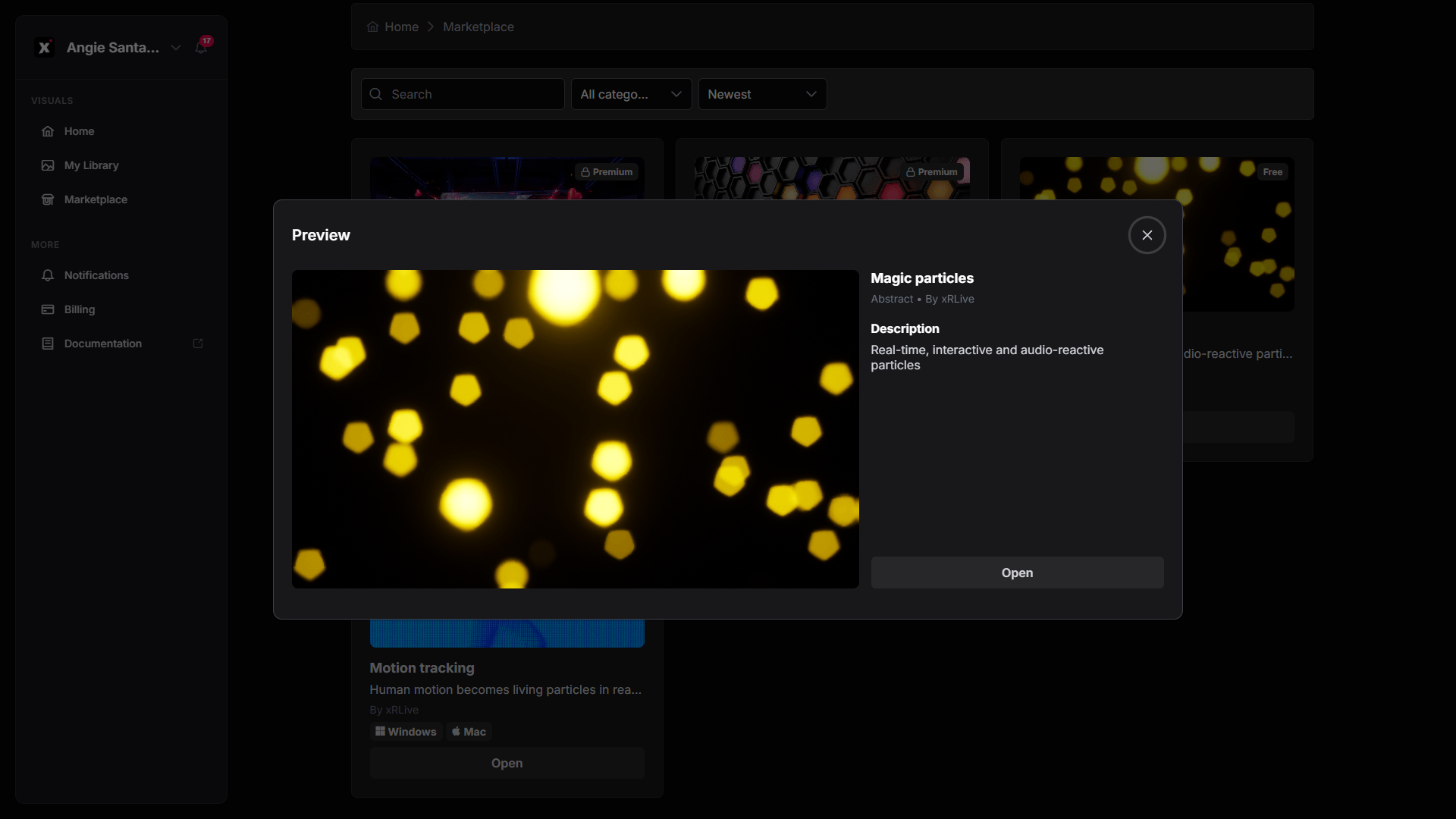
Task: Click the Billing card icon
Action: point(48,309)
